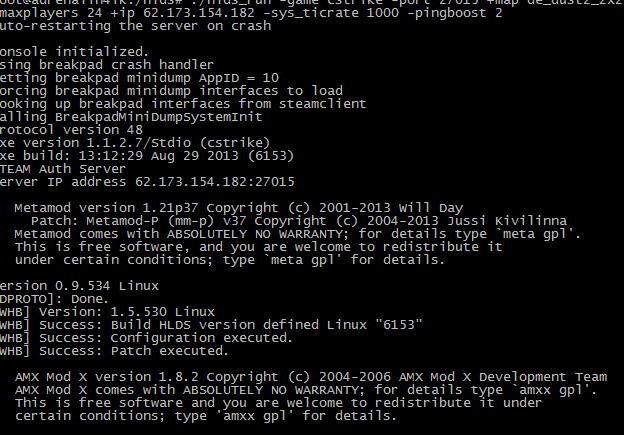This screenshot has height=435, width=624.
Task: Click the 'DPROTO]: Done.' line
Action: point(54,299)
